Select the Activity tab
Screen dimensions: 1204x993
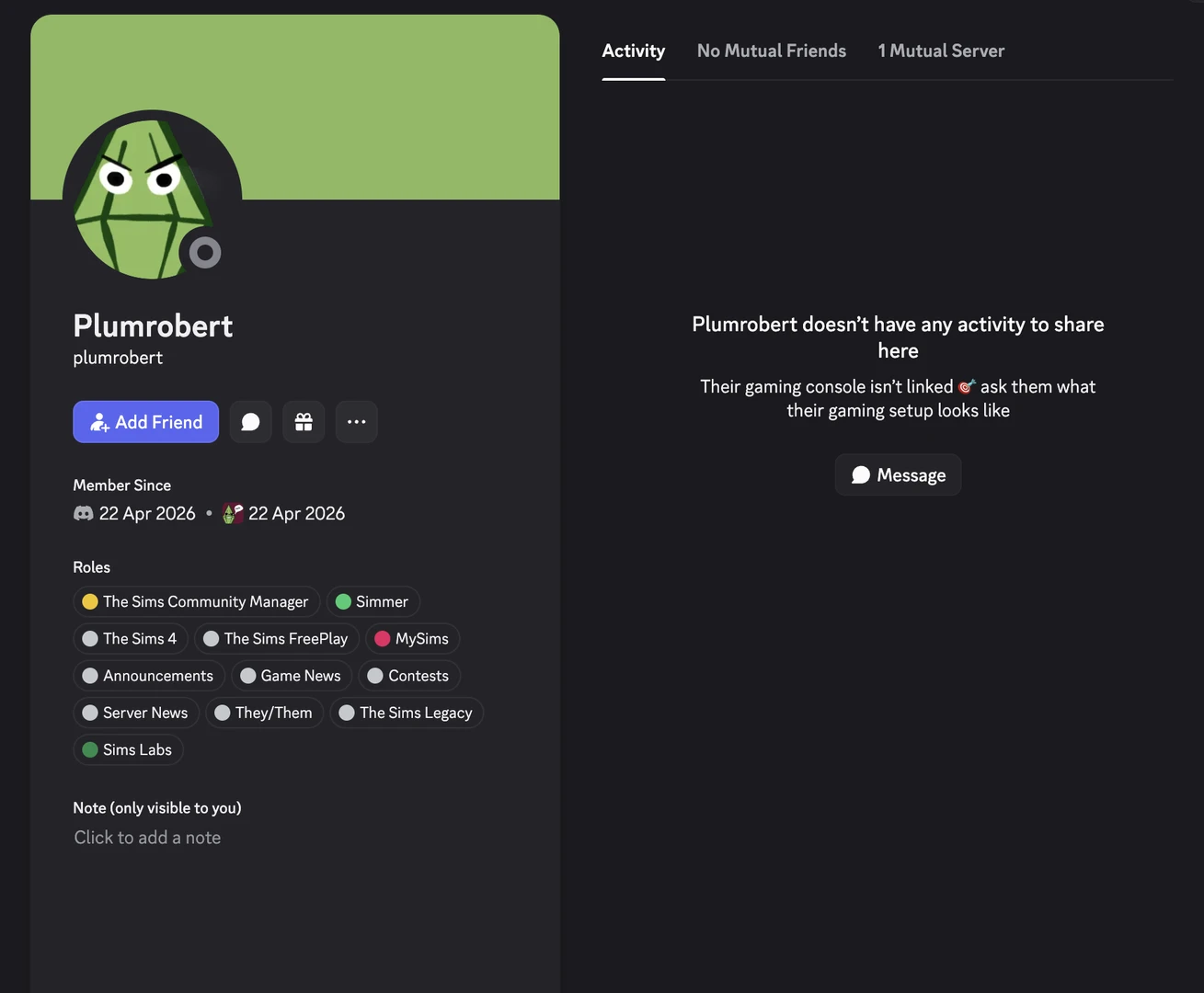coord(633,51)
